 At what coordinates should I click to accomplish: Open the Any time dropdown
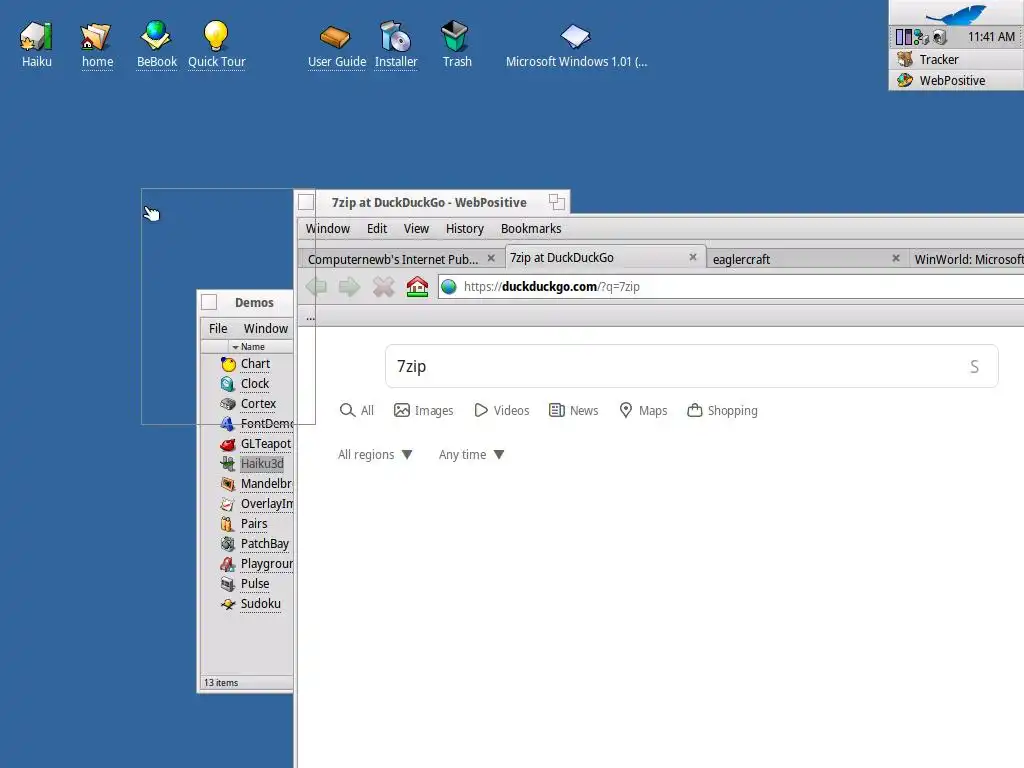point(472,455)
